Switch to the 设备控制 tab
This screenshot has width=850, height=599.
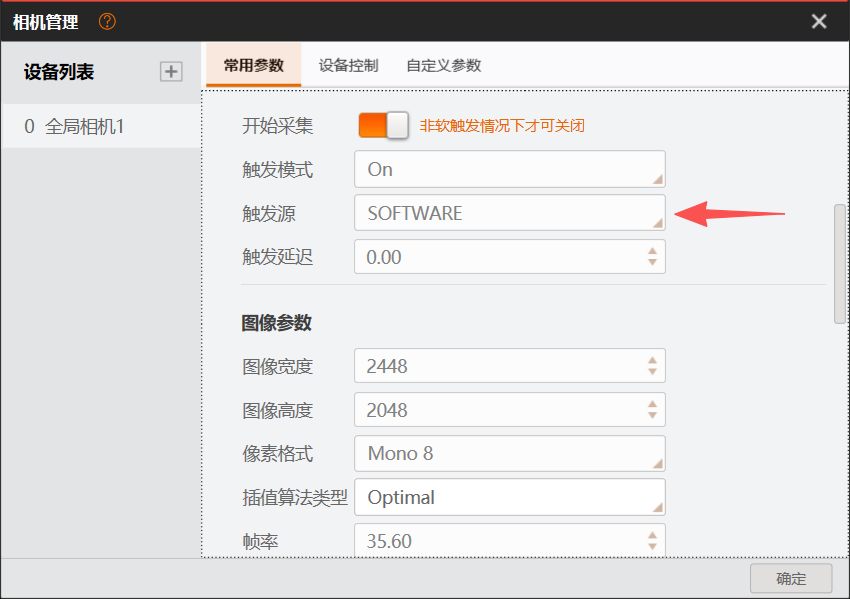coord(348,66)
